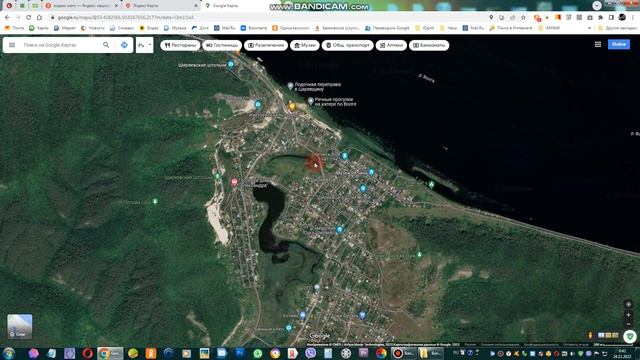640x360 pixels.
Task: Open the Extensions puzzle icon
Action: pyautogui.click(x=600, y=18)
